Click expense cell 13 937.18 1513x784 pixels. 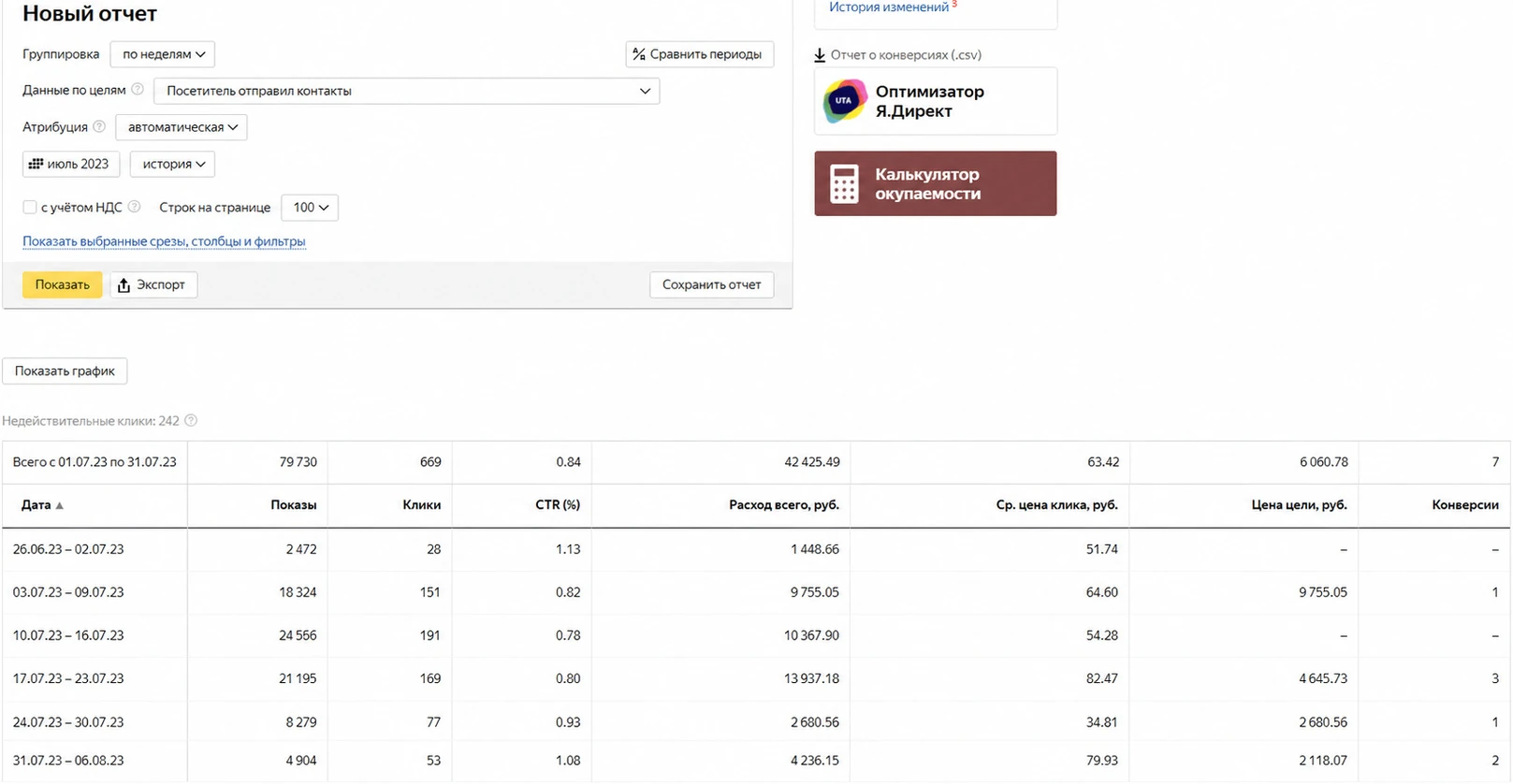(x=811, y=678)
